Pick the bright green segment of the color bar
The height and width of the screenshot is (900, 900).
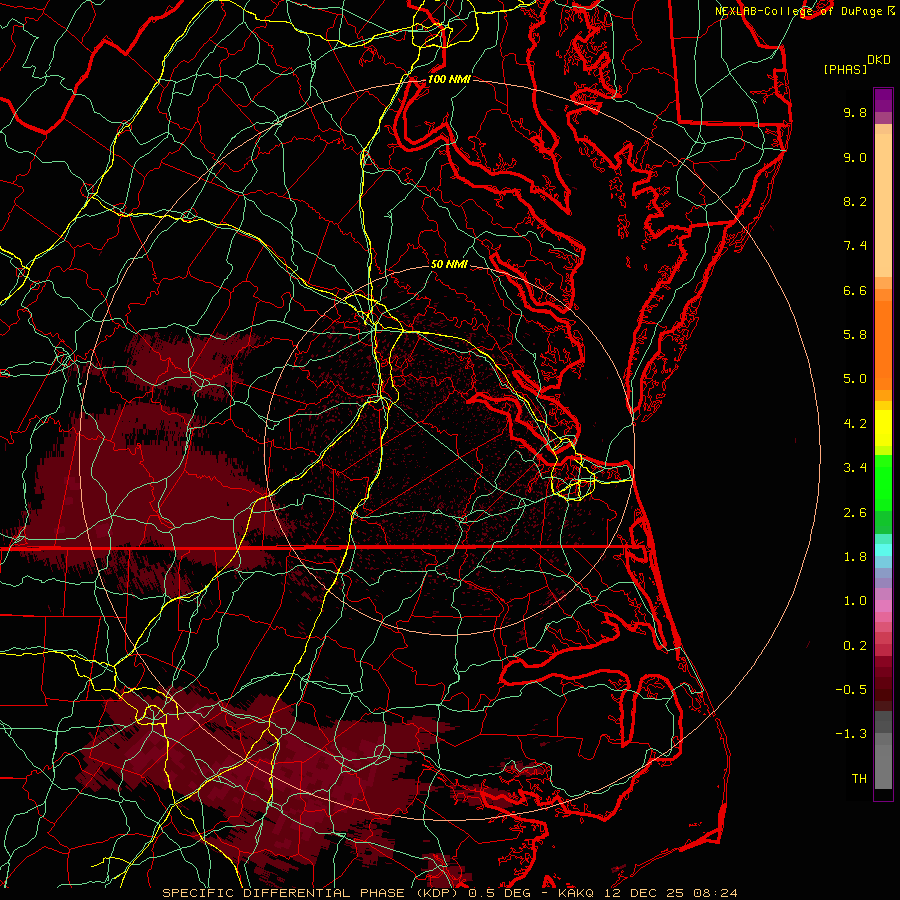coord(883,483)
